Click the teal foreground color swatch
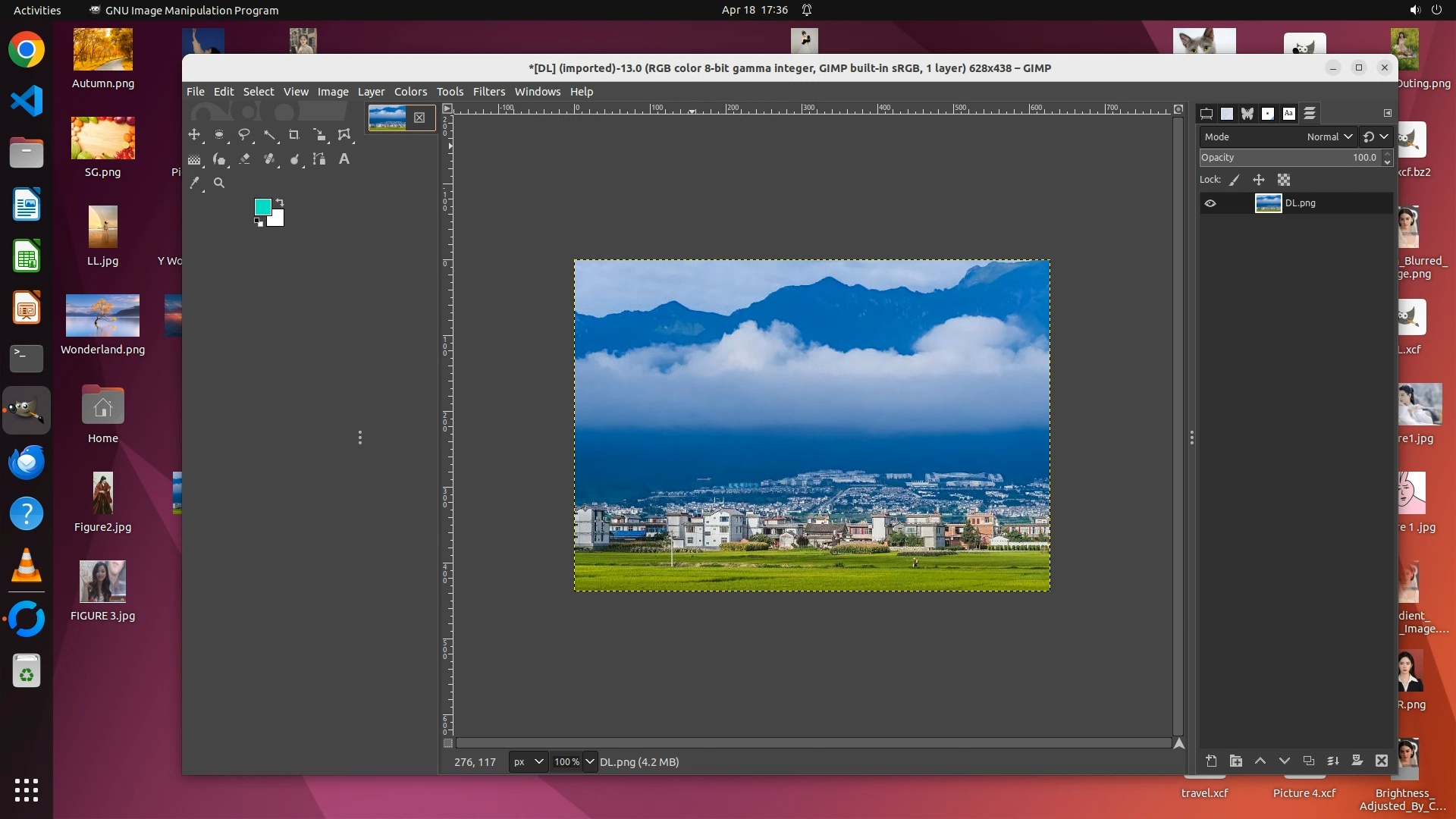Viewport: 1456px width, 819px height. click(262, 206)
